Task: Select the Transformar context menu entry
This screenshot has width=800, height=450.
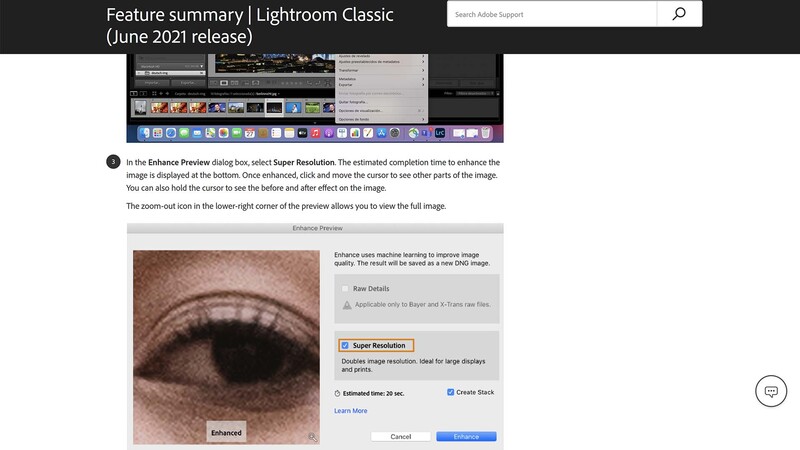Action: (348, 70)
